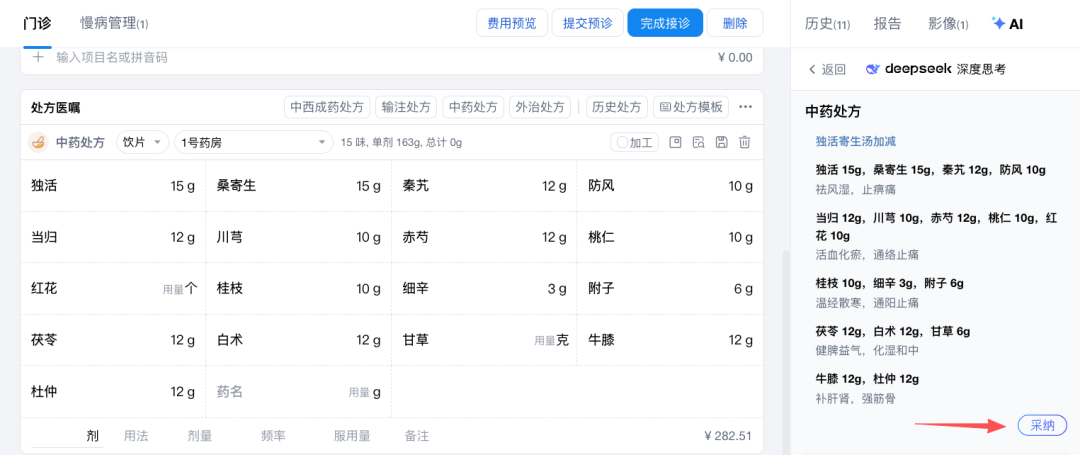Screen dimensions: 1080x455
Task: Click the 频率 field
Action: coord(273,436)
